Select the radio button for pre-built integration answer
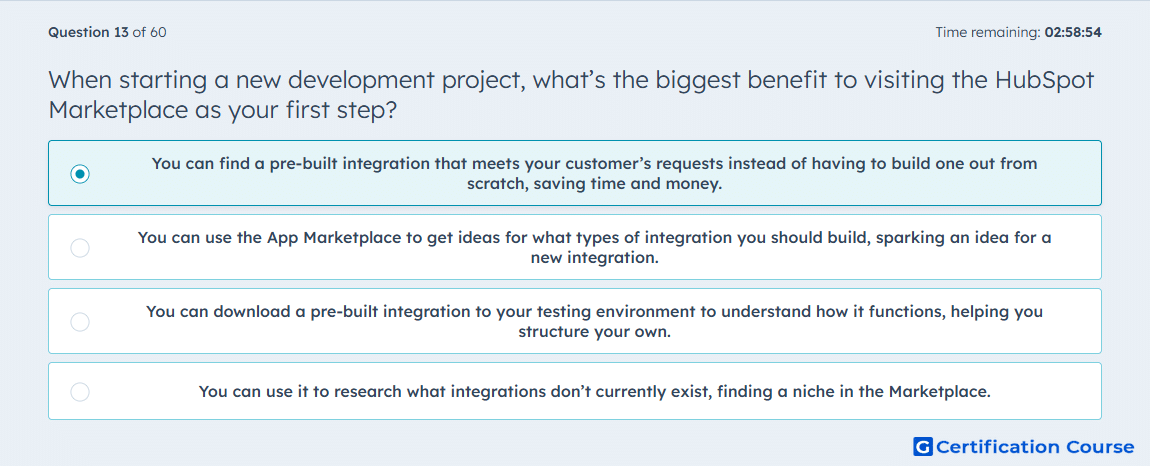Image resolution: width=1150 pixels, height=466 pixels. (x=80, y=174)
